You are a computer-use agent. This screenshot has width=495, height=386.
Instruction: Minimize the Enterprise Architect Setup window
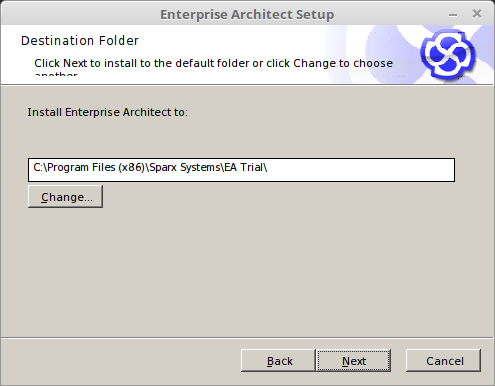tap(453, 15)
